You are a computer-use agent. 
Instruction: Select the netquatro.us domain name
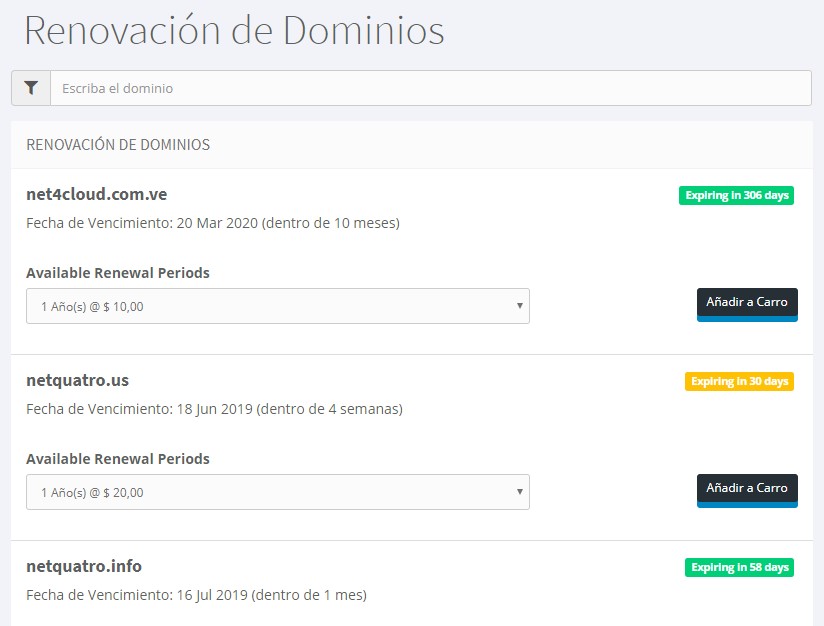pyautogui.click(x=77, y=381)
